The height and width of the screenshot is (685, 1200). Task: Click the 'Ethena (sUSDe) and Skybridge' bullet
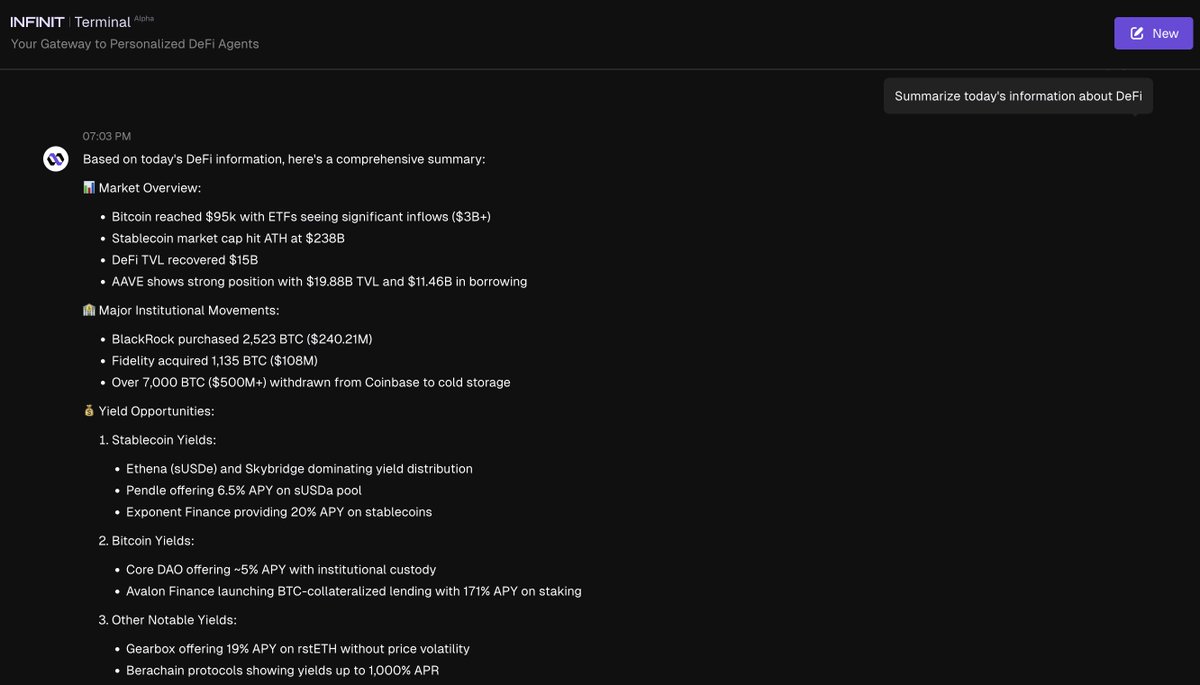[299, 468]
